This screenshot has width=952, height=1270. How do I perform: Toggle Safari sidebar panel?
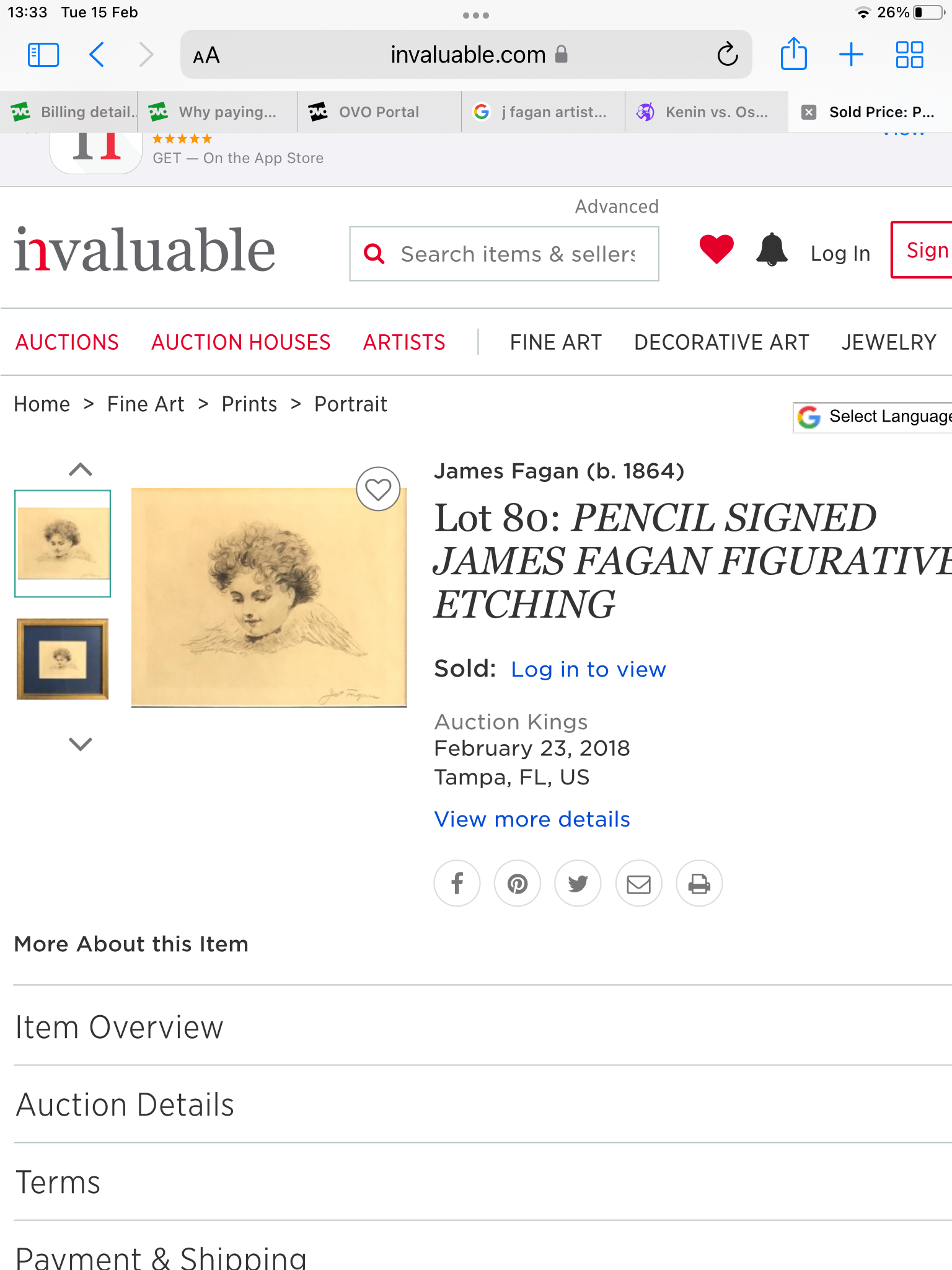(43, 55)
